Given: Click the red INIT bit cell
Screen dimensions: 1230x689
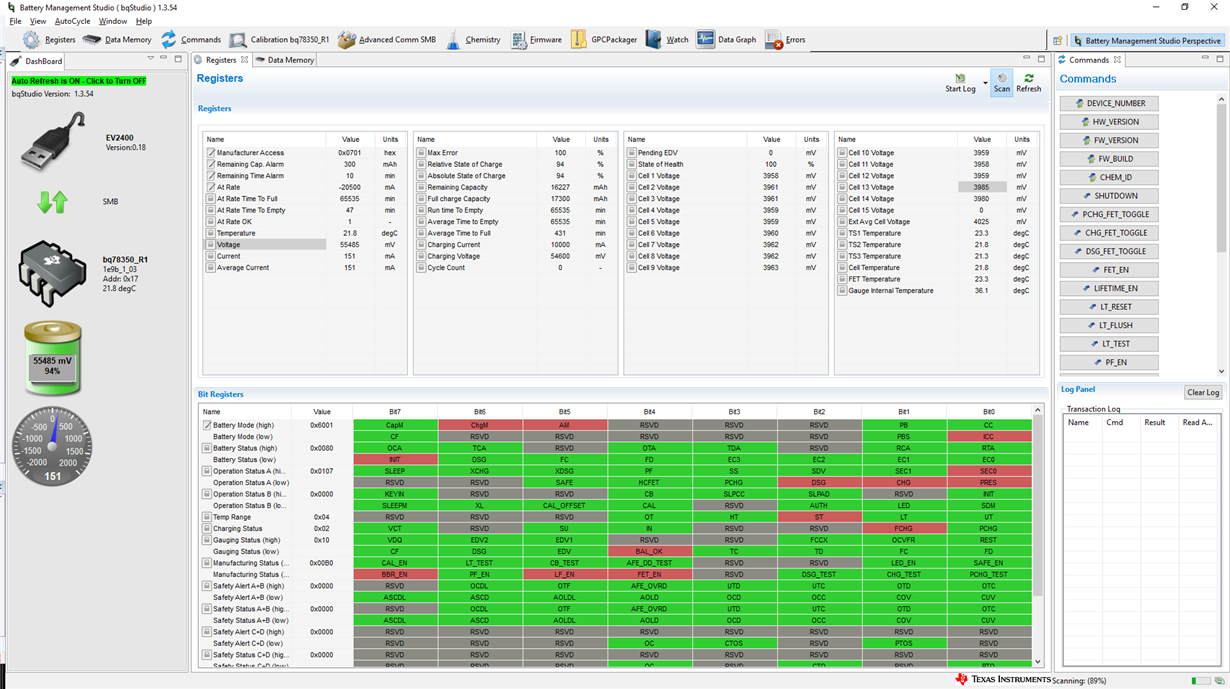Looking at the screenshot, I should click(394, 460).
